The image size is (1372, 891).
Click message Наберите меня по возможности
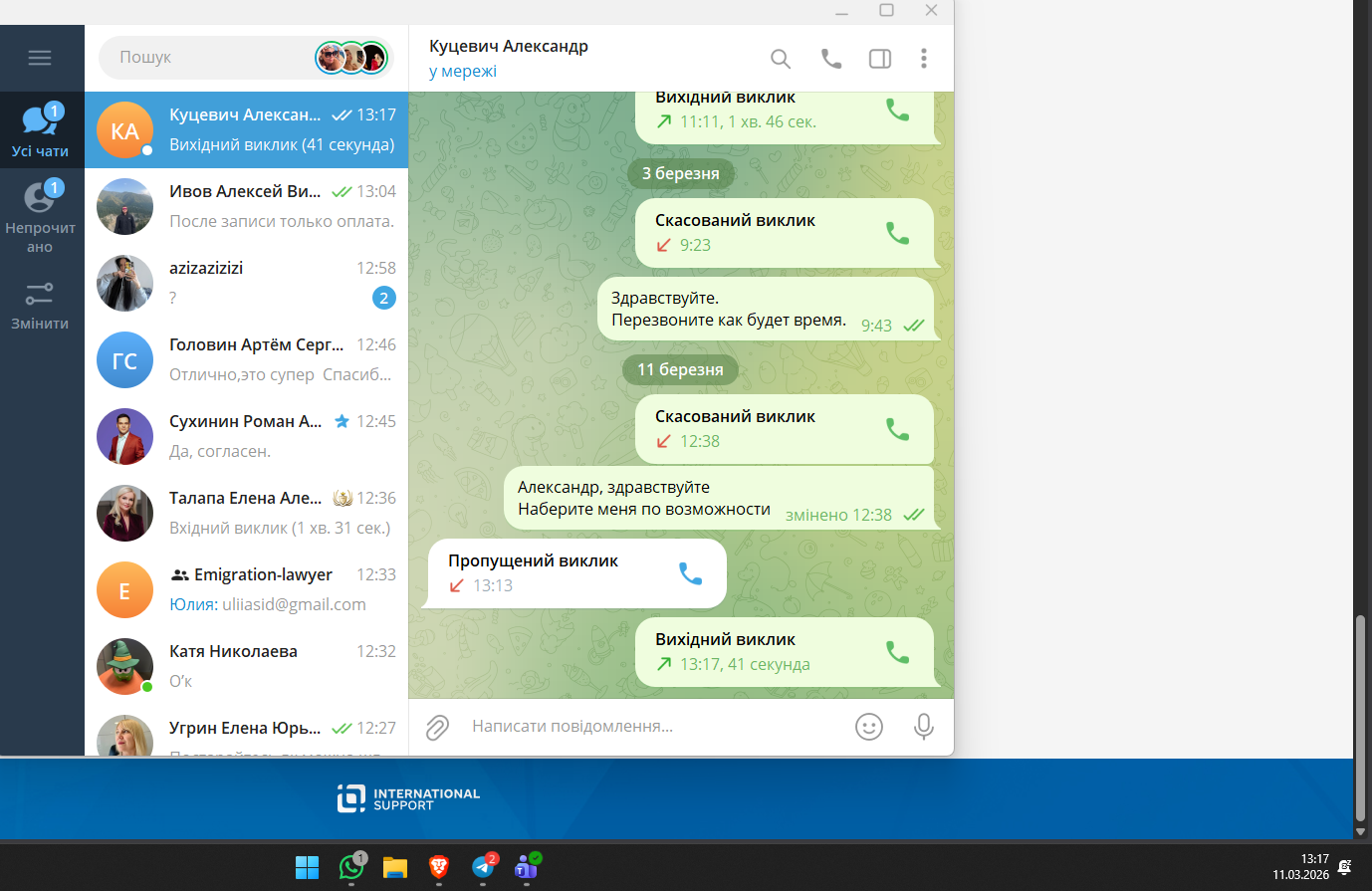[644, 509]
